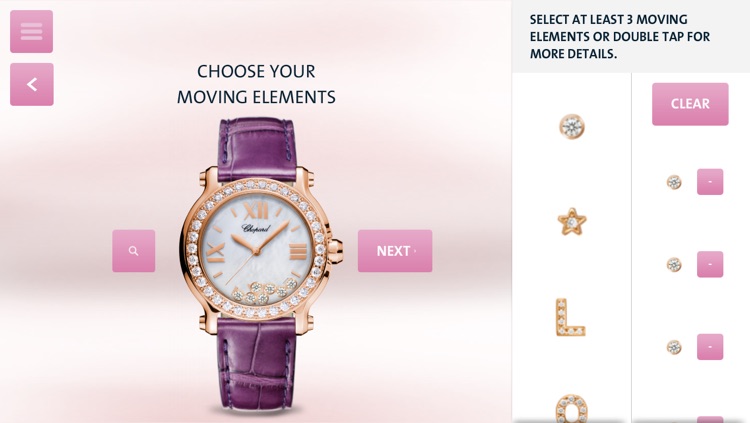Click the upper purple watch strap
750x423 pixels.
click(x=257, y=149)
